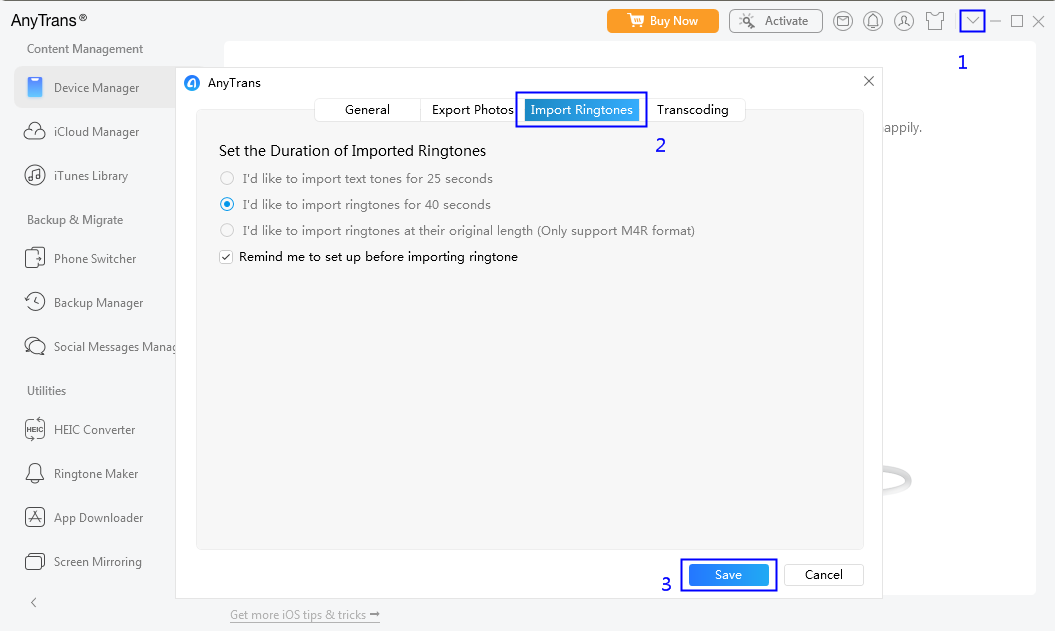Viewport: 1055px width, 631px height.
Task: Click the AnyTrans app title text
Action: point(48,20)
